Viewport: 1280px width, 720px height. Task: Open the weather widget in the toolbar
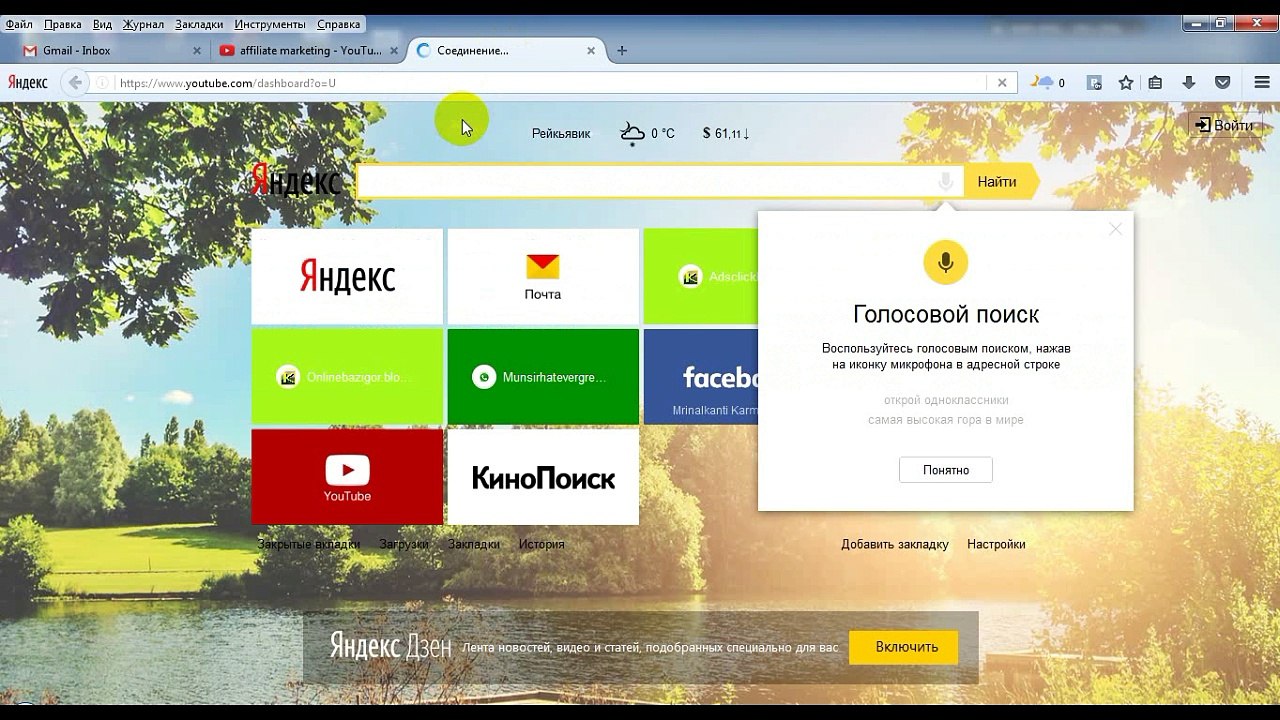(x=1047, y=83)
